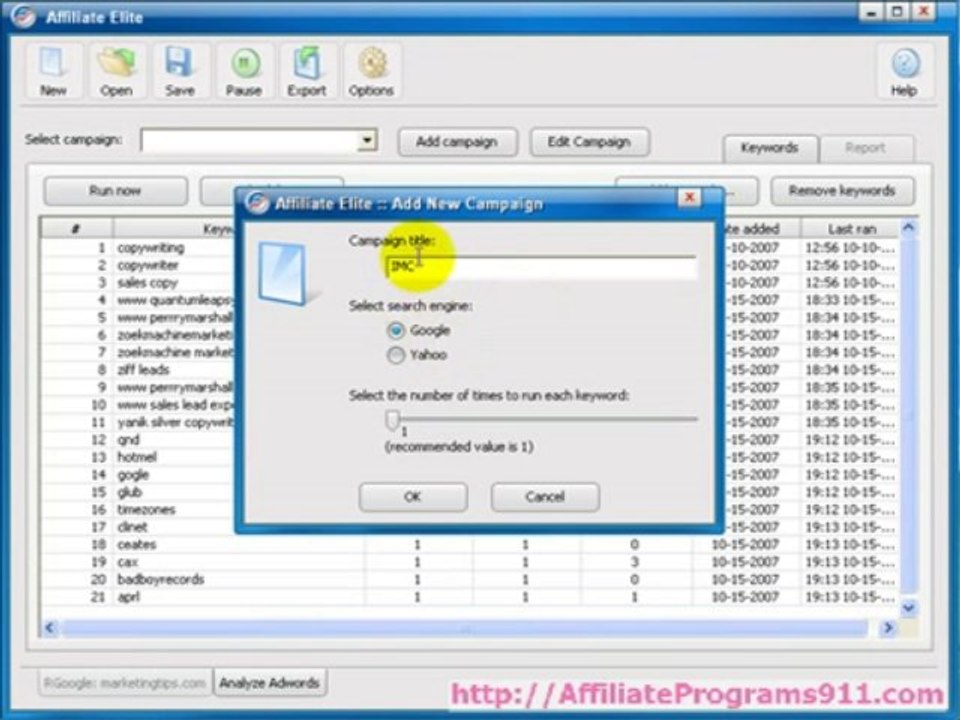Export results with the Export icon

point(307,71)
